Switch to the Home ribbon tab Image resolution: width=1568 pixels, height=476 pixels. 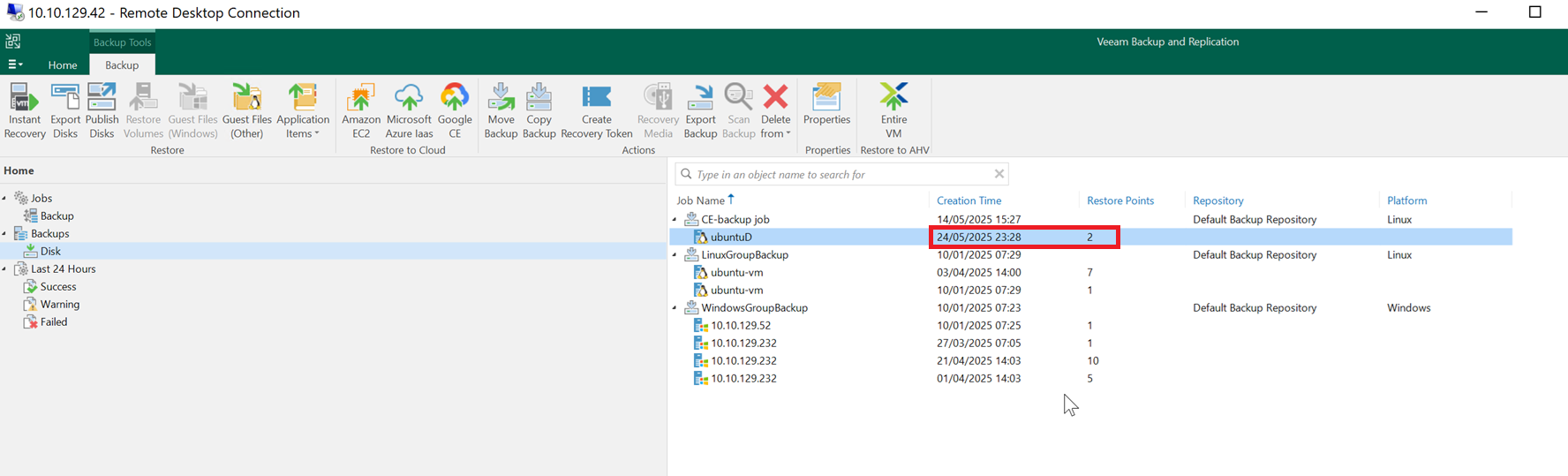tap(63, 64)
